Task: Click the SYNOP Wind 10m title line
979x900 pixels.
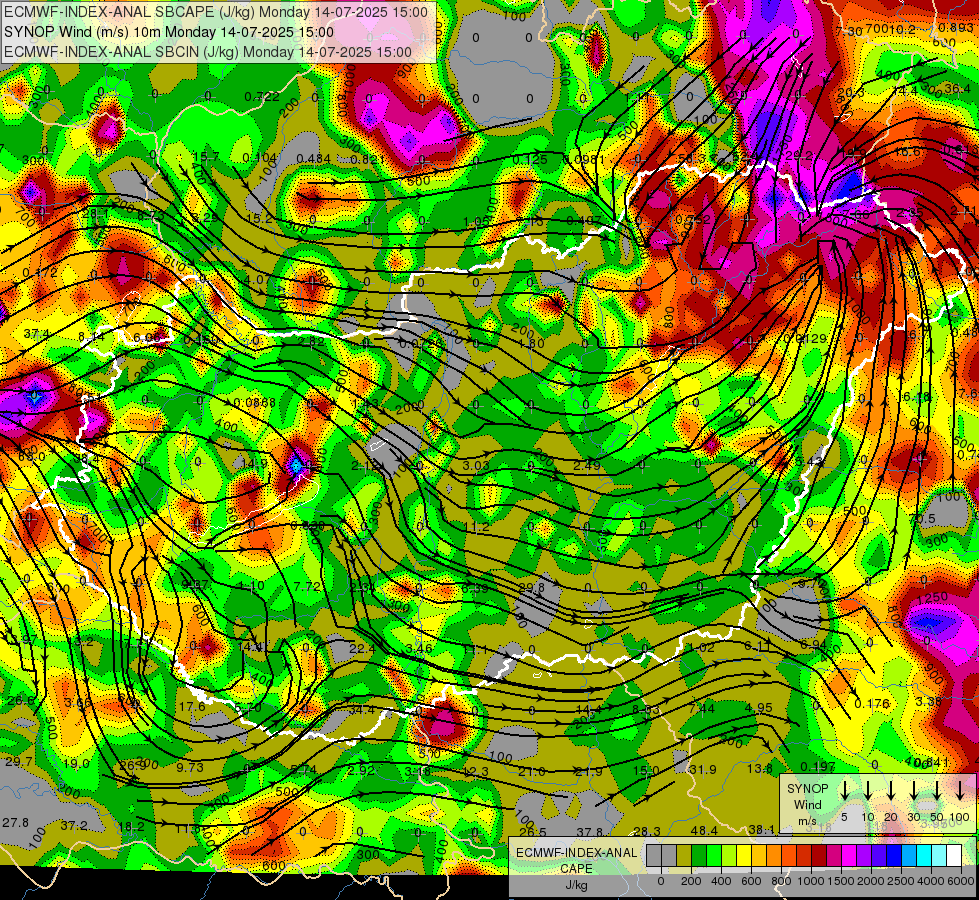Action: coord(169,32)
